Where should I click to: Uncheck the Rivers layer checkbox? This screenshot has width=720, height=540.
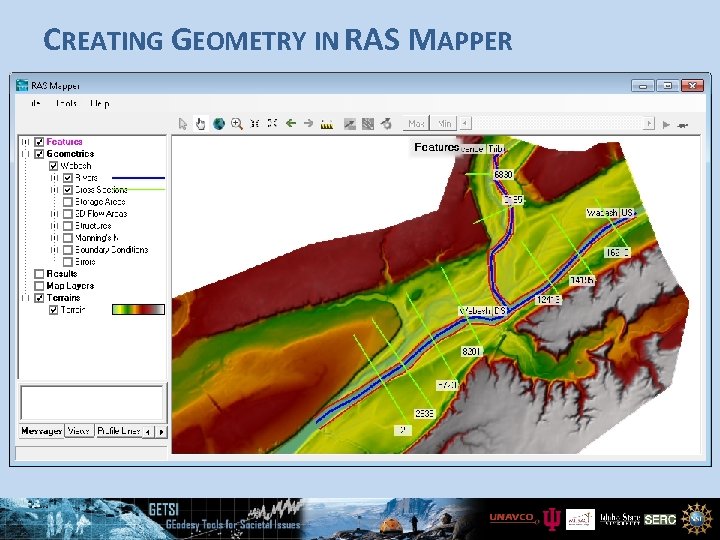click(x=68, y=178)
